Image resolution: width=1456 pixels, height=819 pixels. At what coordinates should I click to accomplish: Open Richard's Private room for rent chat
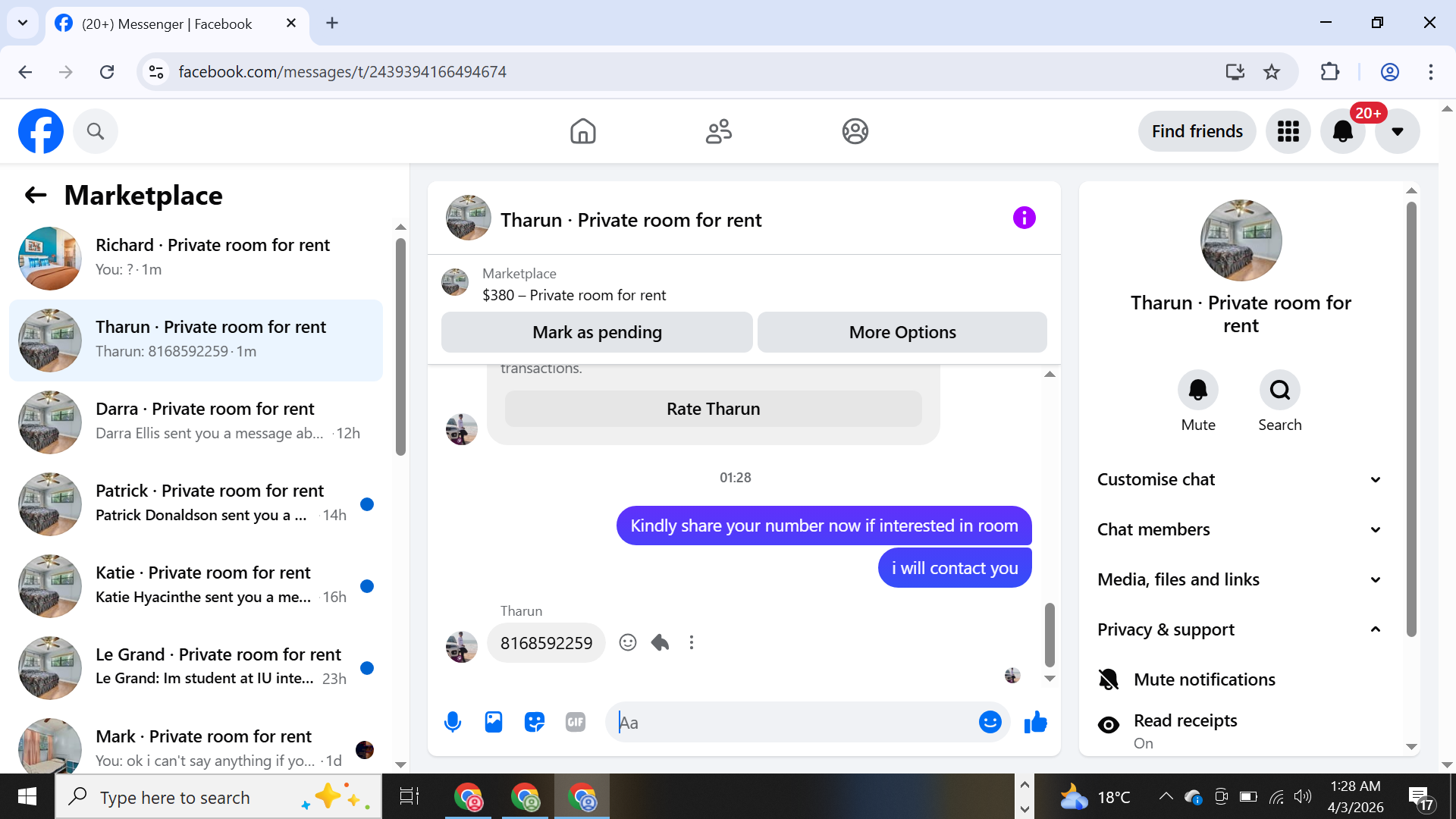click(x=196, y=258)
